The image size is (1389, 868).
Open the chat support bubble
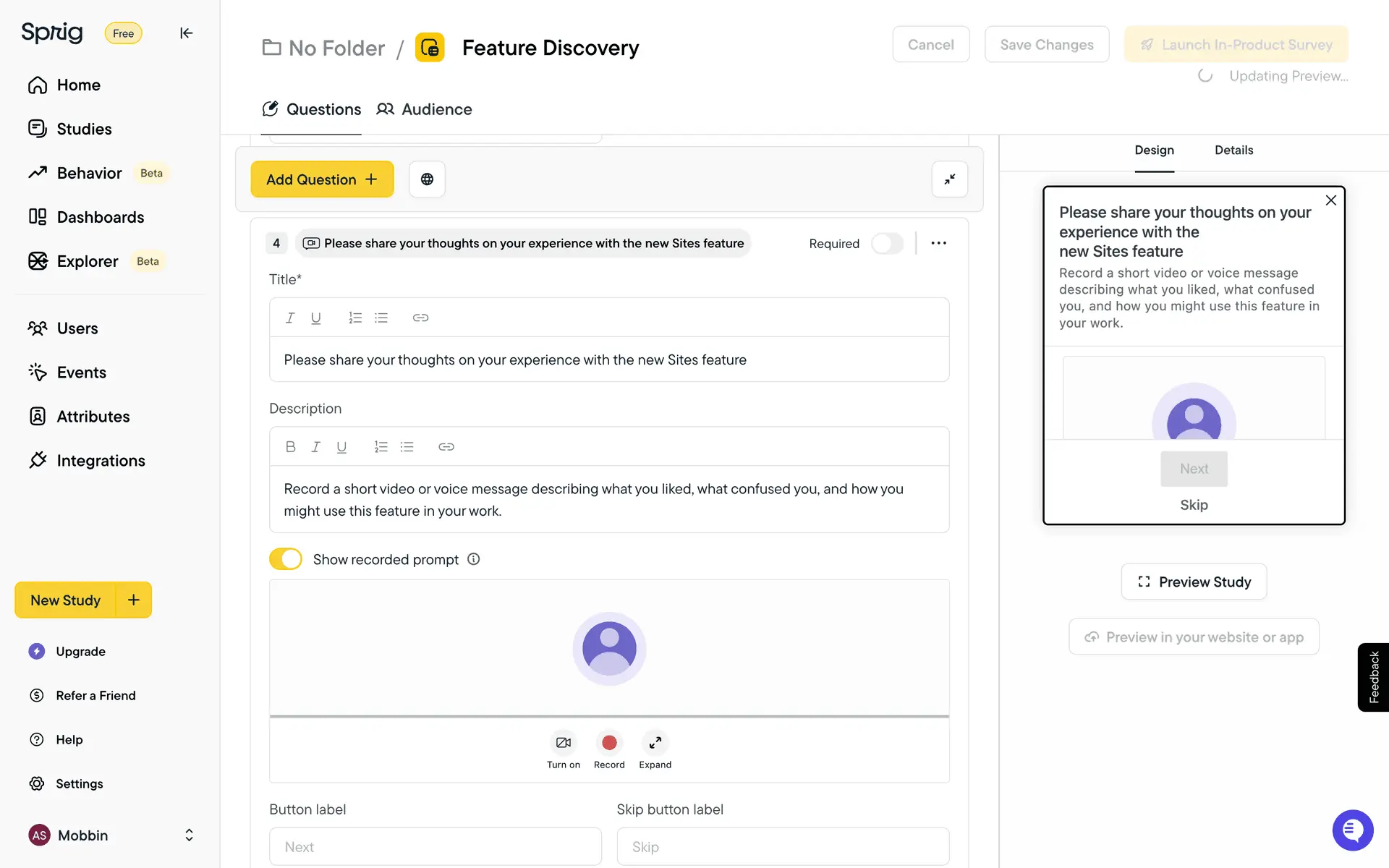tap(1351, 830)
